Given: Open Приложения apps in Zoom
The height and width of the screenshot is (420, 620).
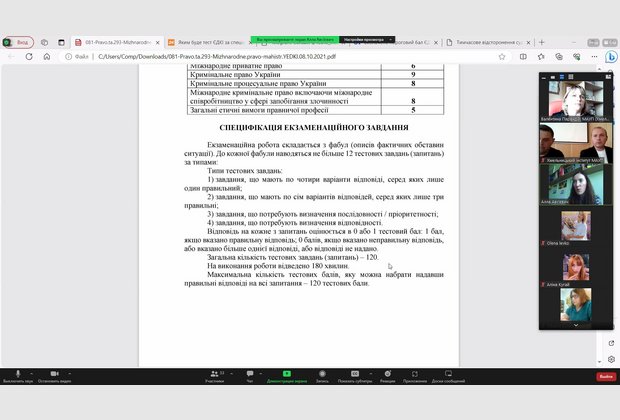Looking at the screenshot, I should (x=415, y=376).
